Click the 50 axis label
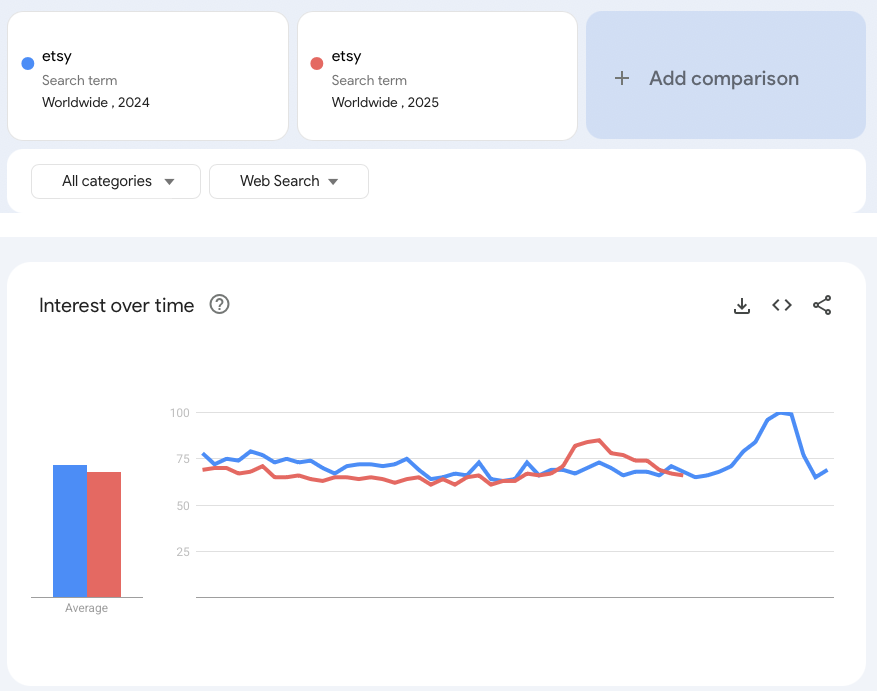877x691 pixels. 183,506
